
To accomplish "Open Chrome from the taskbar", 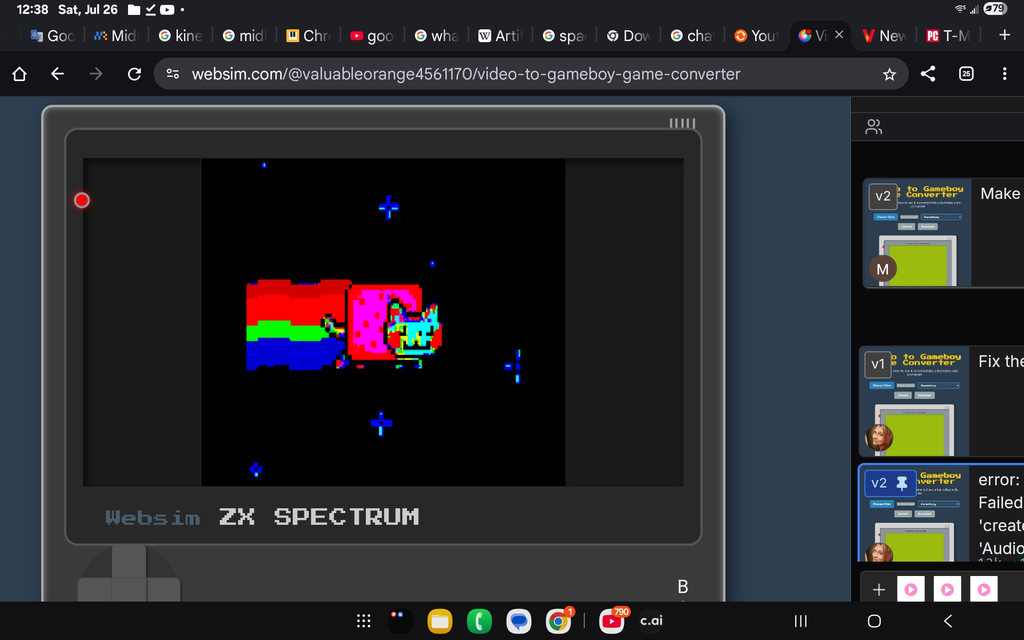I will 558,621.
